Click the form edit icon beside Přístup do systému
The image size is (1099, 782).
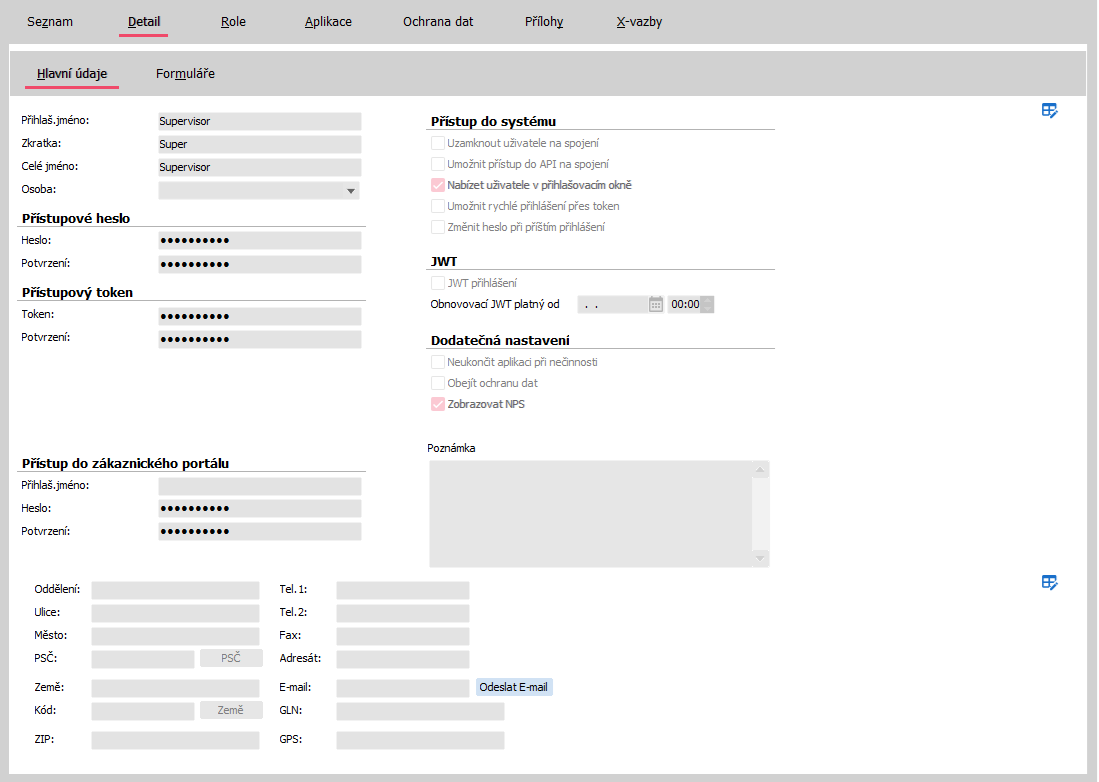pos(1049,111)
